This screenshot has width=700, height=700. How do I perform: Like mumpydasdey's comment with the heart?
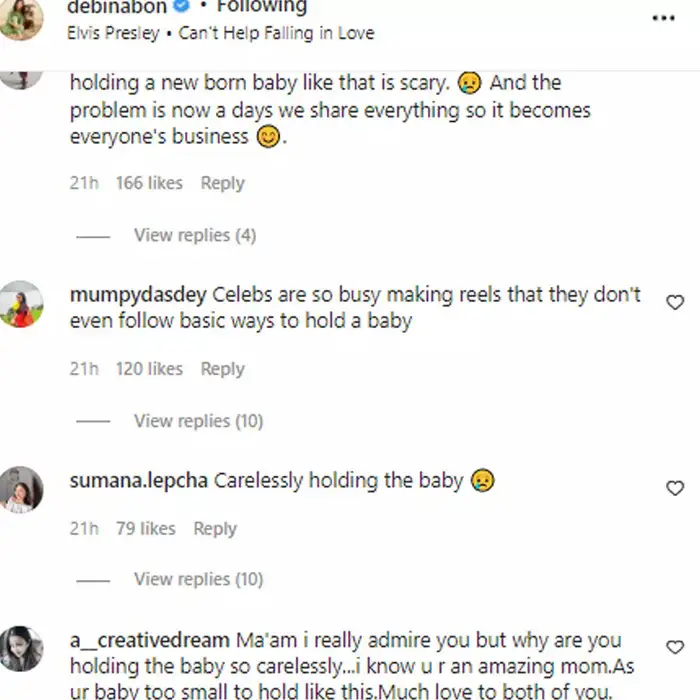click(675, 302)
